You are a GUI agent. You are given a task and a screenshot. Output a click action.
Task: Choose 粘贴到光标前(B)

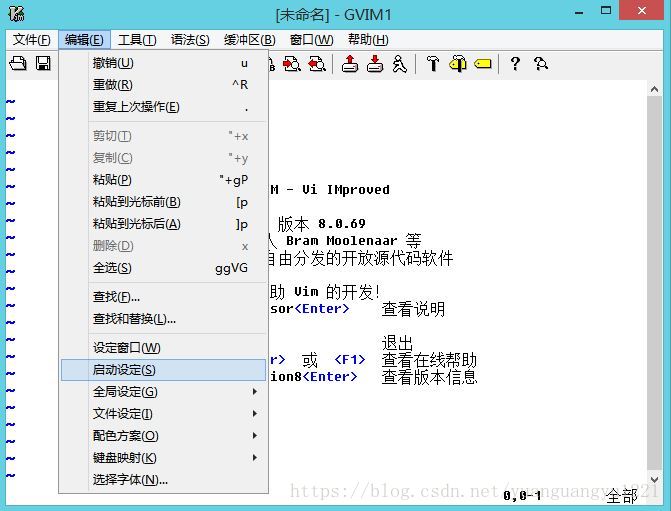pyautogui.click(x=163, y=202)
